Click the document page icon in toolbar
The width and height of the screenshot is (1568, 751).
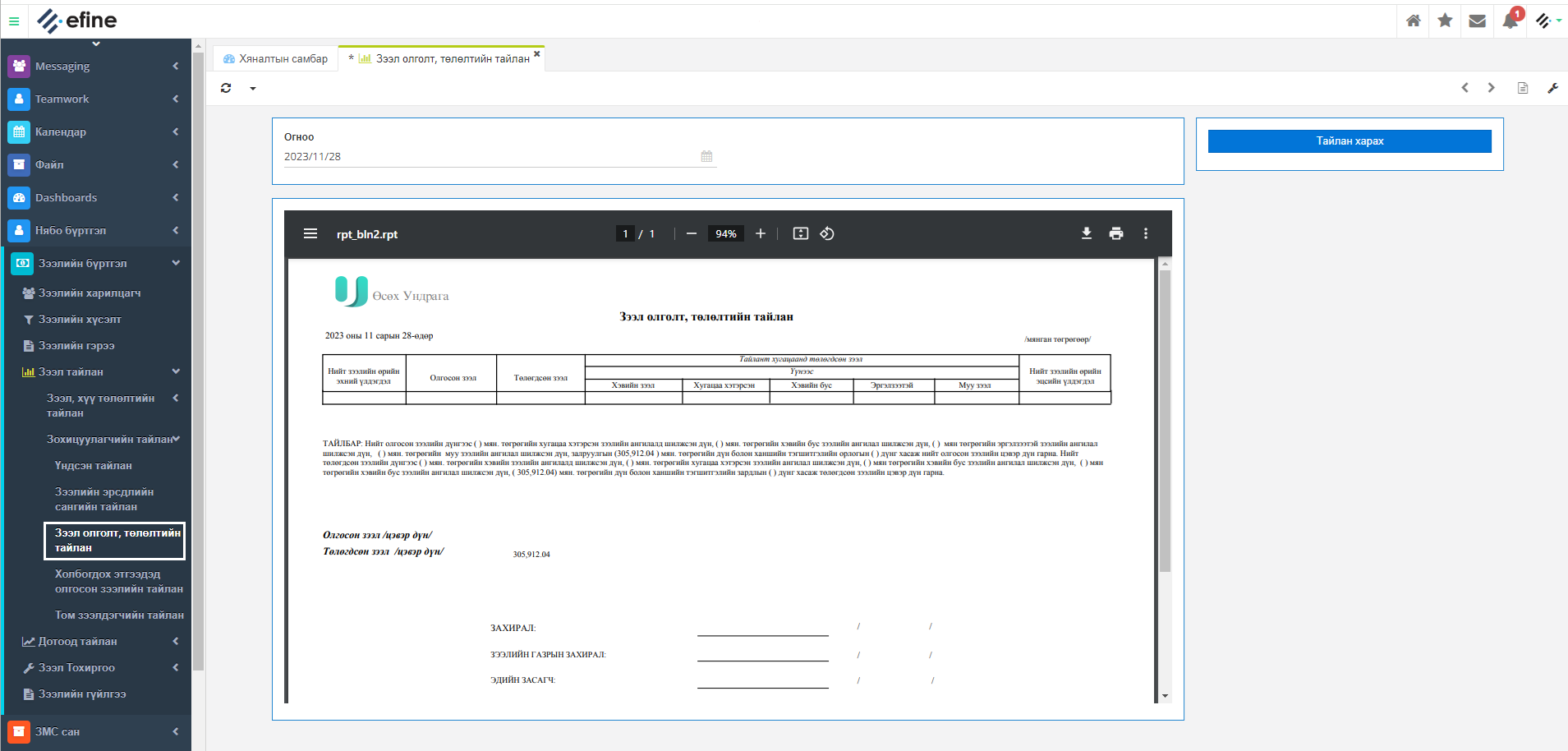pyautogui.click(x=1523, y=88)
